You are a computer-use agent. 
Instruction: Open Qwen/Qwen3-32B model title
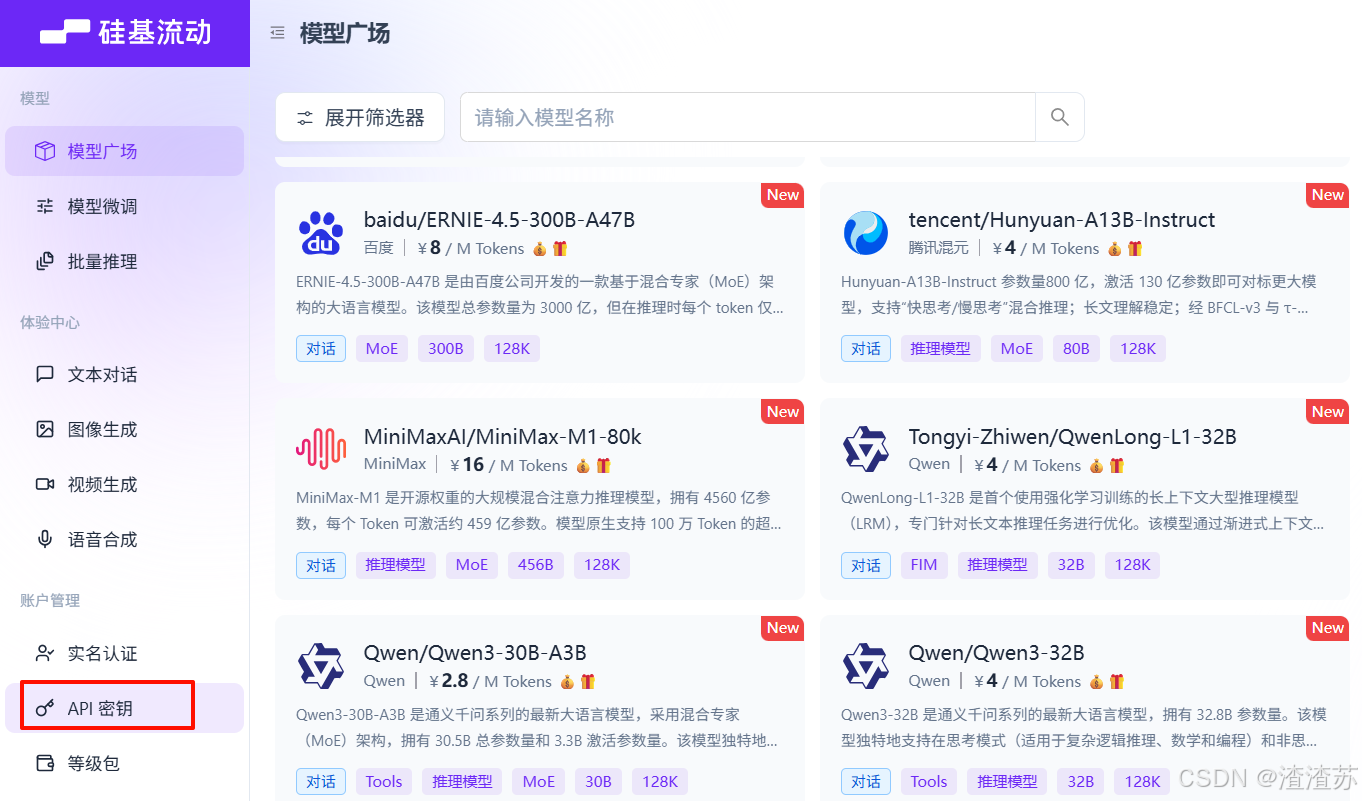click(997, 653)
